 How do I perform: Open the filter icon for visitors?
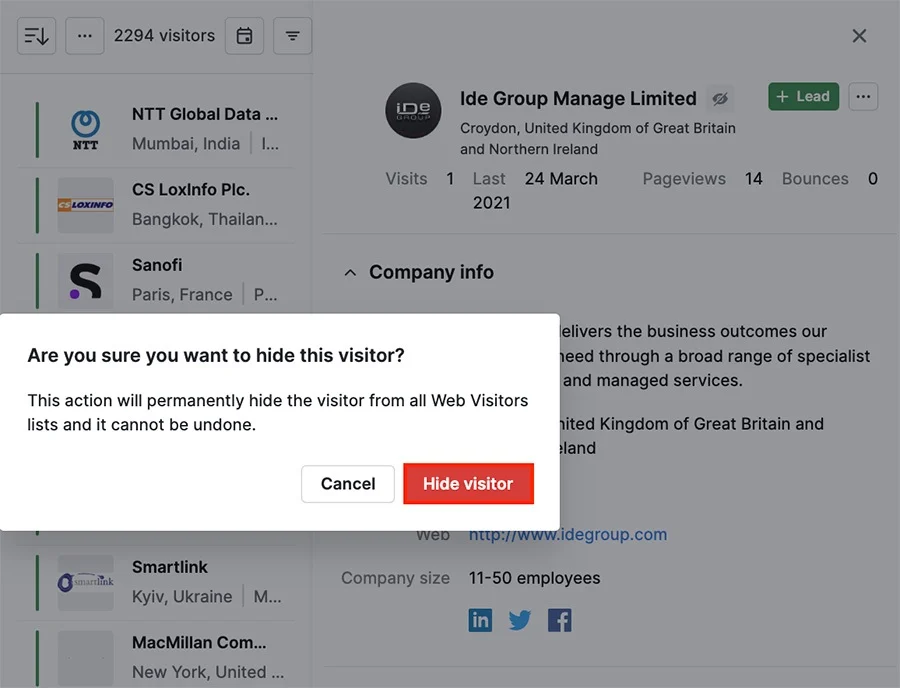click(x=293, y=36)
